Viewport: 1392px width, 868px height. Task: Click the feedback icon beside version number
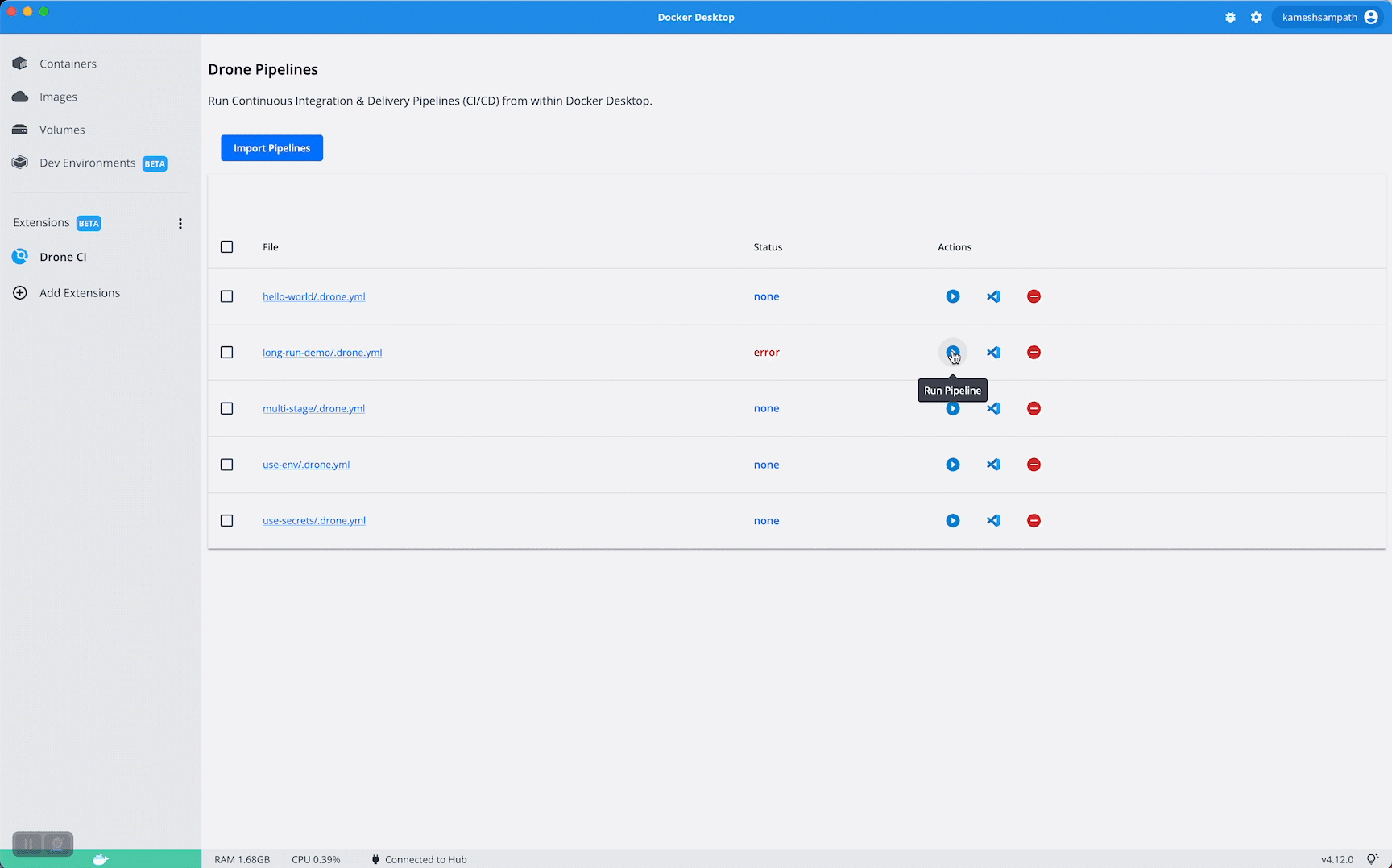(1373, 859)
